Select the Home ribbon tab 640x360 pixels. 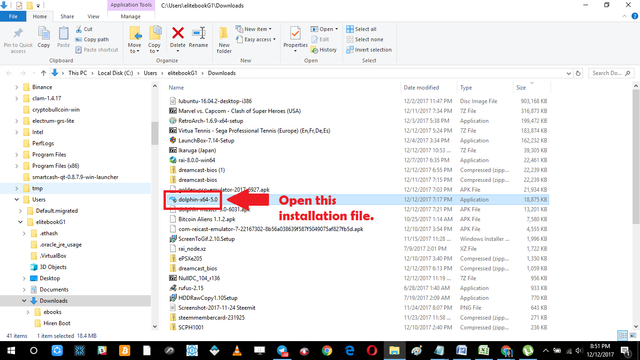pyautogui.click(x=40, y=16)
